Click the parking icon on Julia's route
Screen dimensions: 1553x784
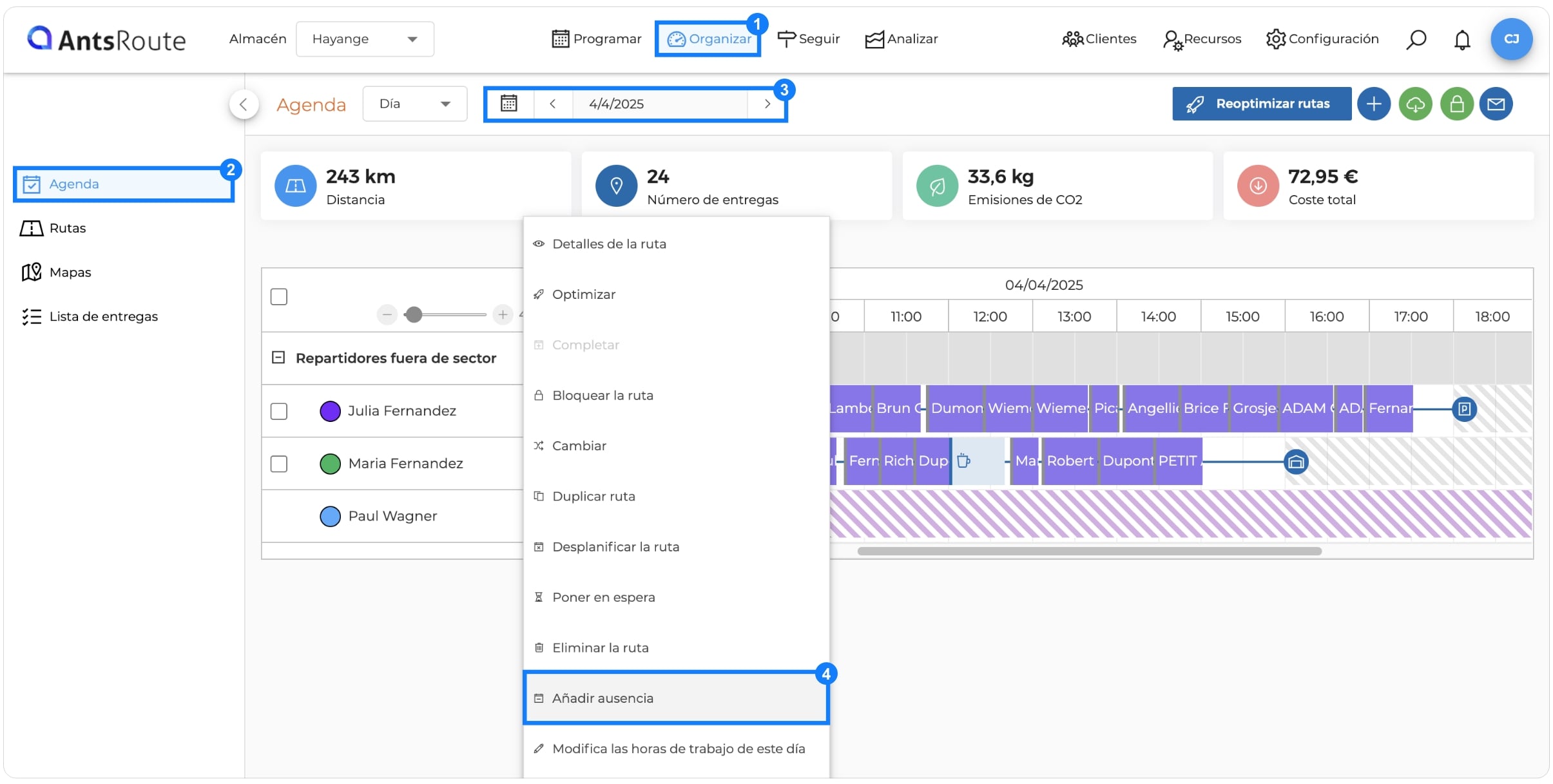point(1464,409)
